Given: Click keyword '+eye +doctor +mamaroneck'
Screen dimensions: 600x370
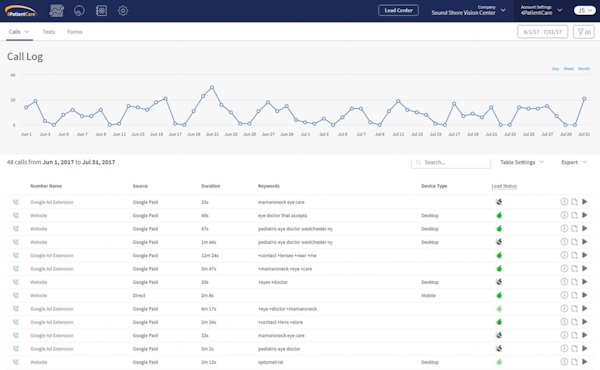Looking at the screenshot, I should pyautogui.click(x=287, y=309).
